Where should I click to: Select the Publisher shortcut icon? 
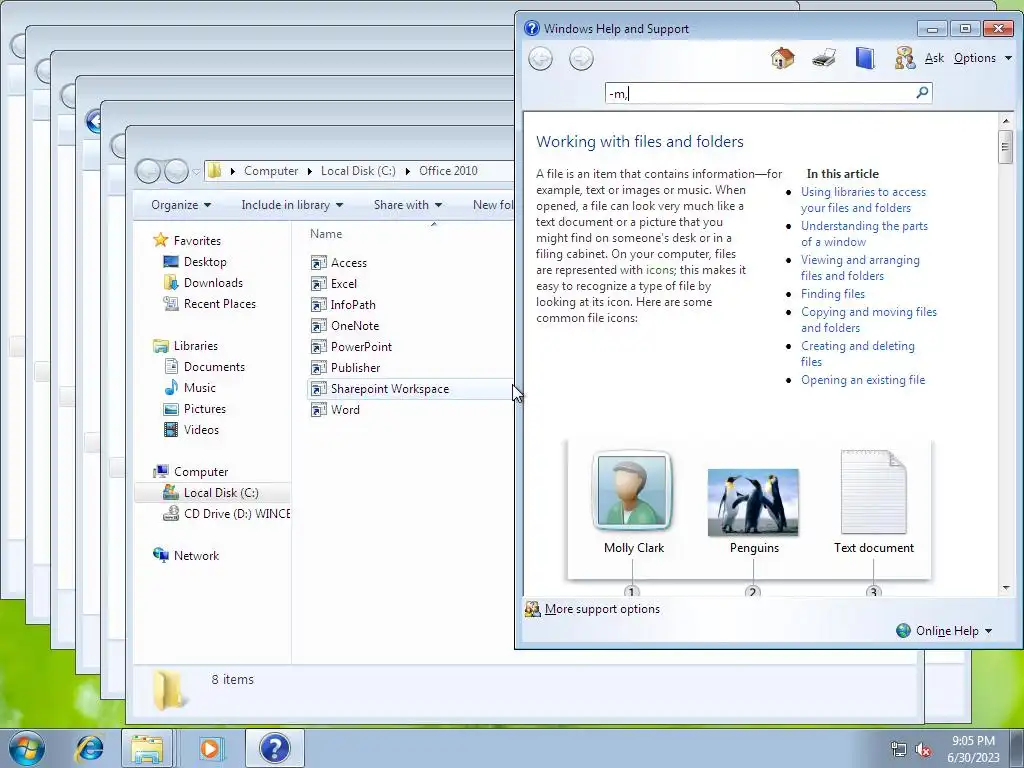click(x=319, y=368)
